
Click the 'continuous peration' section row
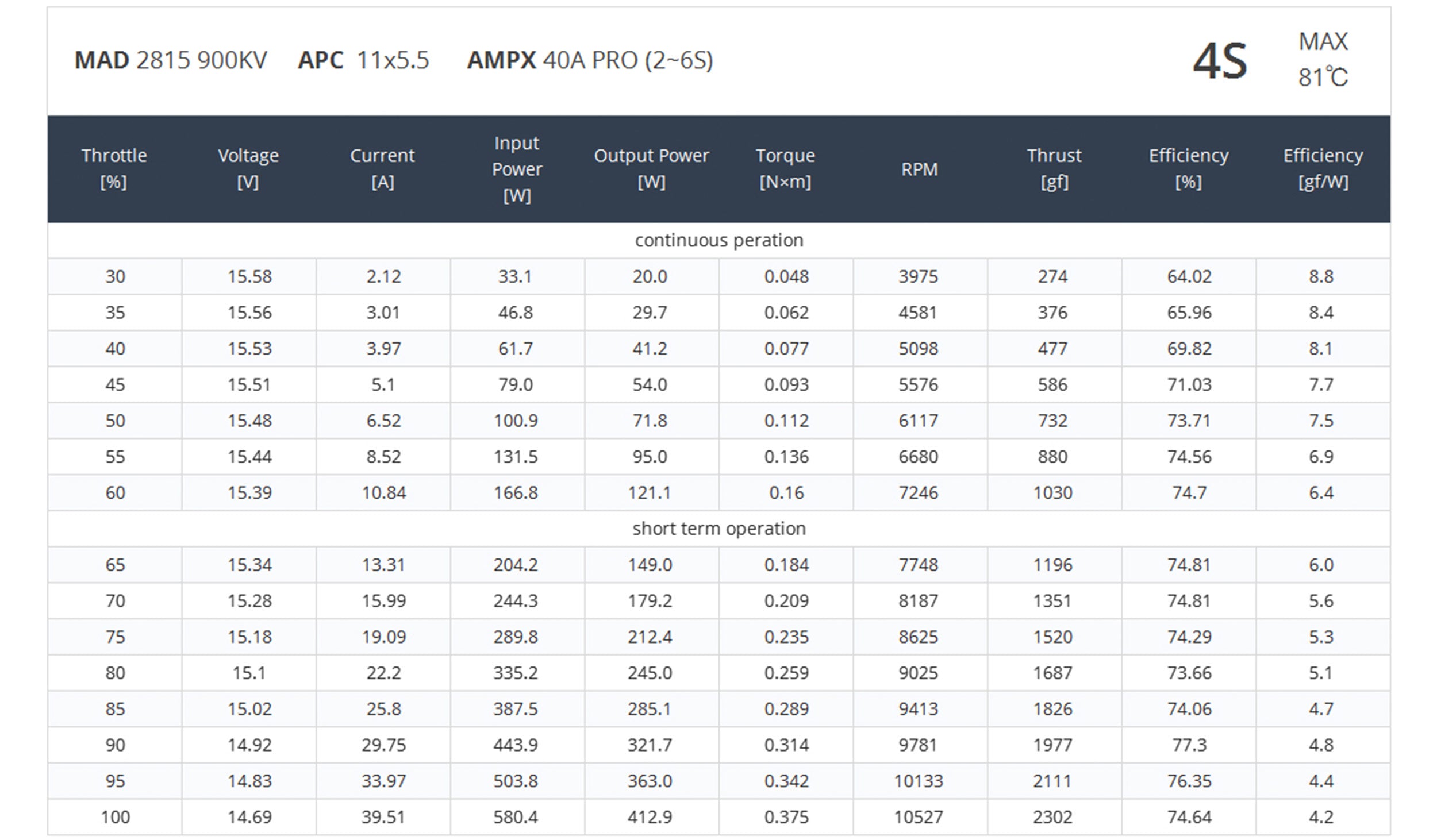point(718,240)
